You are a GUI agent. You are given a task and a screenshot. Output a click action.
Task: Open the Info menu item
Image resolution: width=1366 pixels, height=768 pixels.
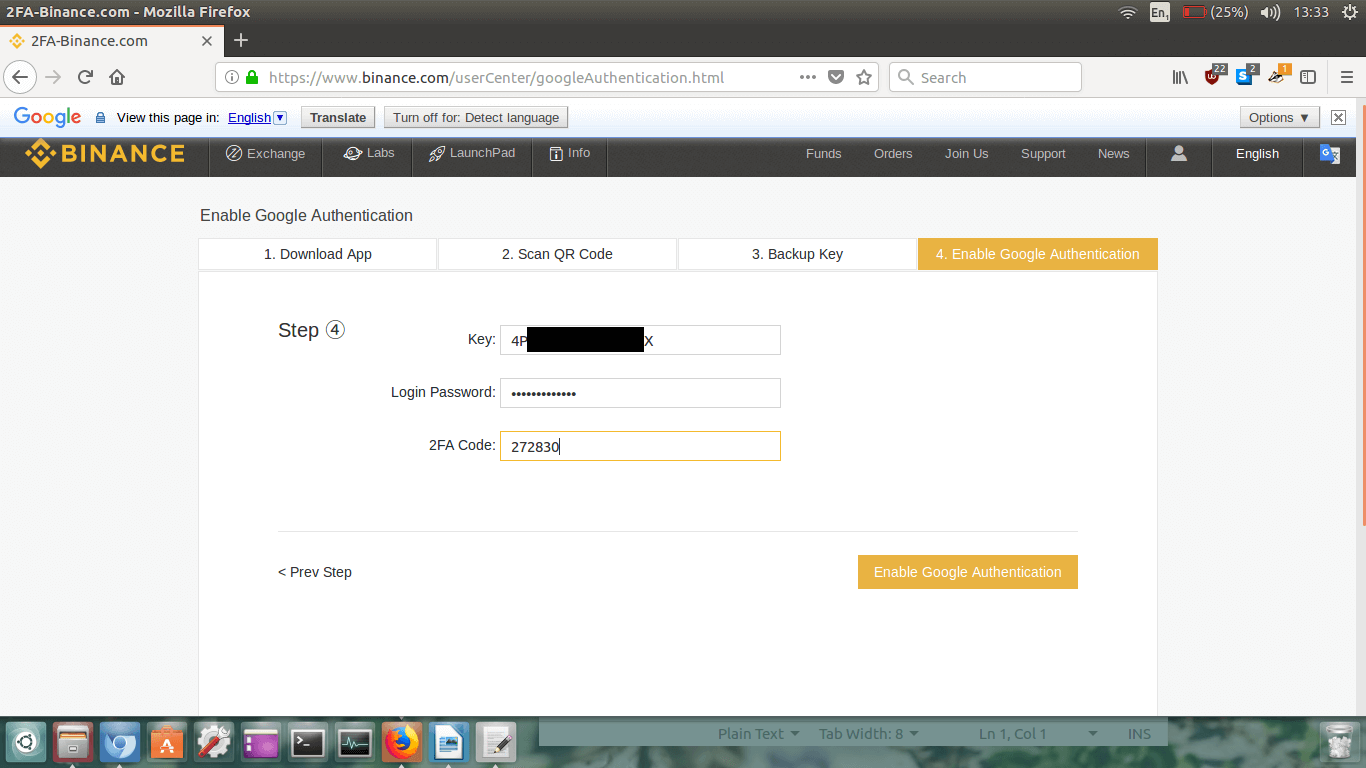(569, 154)
